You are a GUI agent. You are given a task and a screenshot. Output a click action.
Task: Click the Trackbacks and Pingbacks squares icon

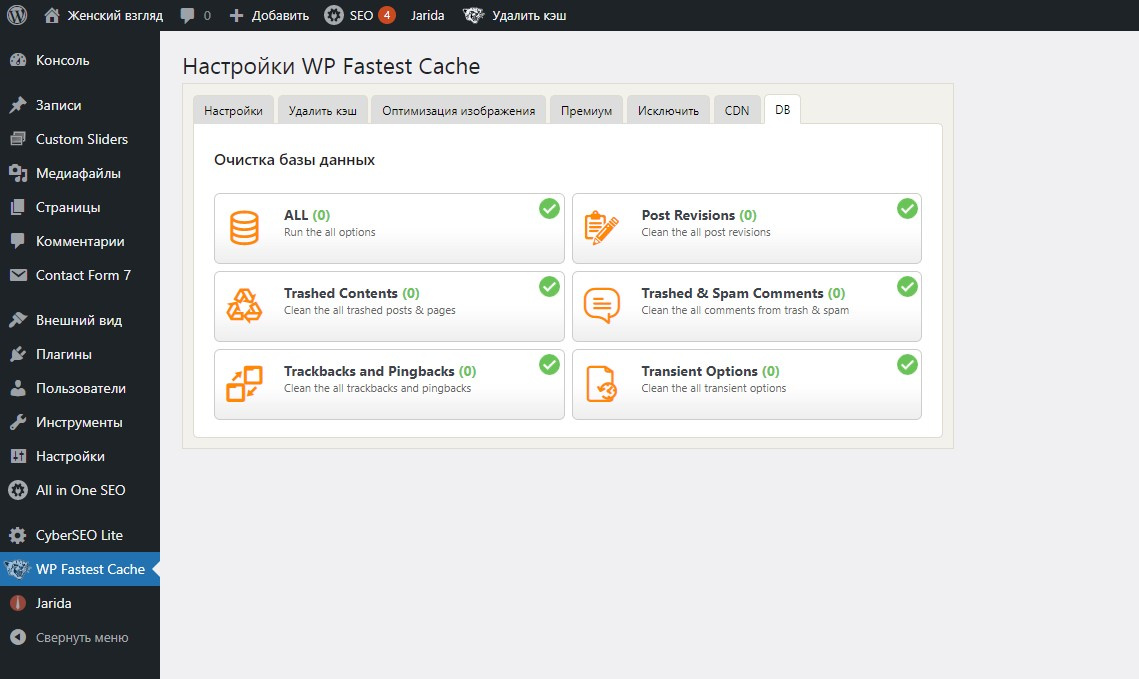(244, 384)
